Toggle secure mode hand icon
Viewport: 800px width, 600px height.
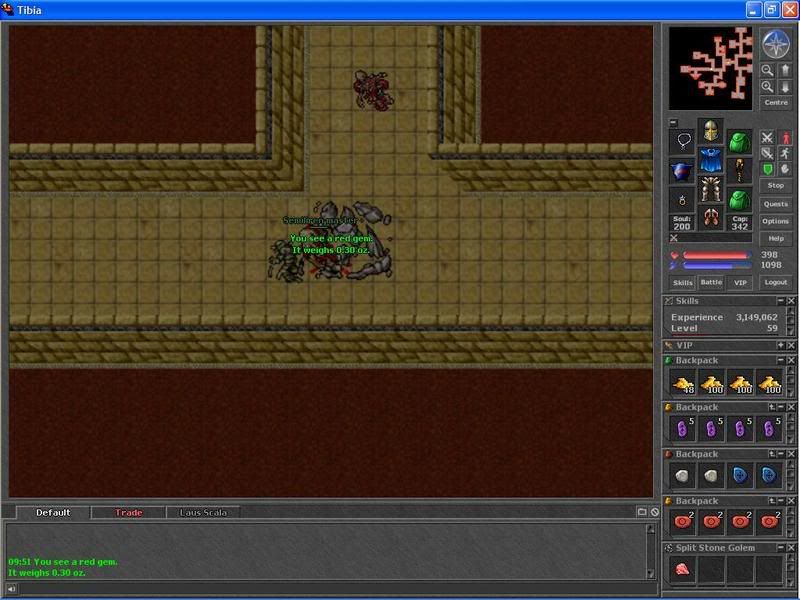click(x=786, y=169)
